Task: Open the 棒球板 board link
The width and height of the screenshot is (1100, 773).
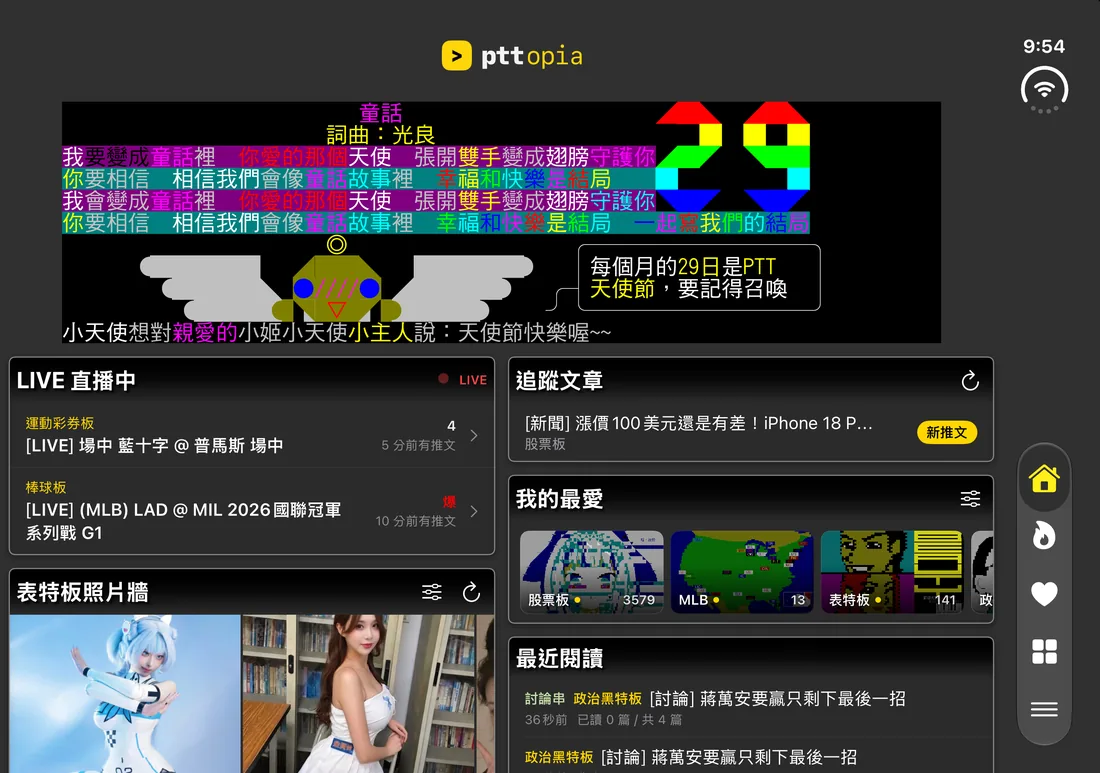Action: [46, 487]
